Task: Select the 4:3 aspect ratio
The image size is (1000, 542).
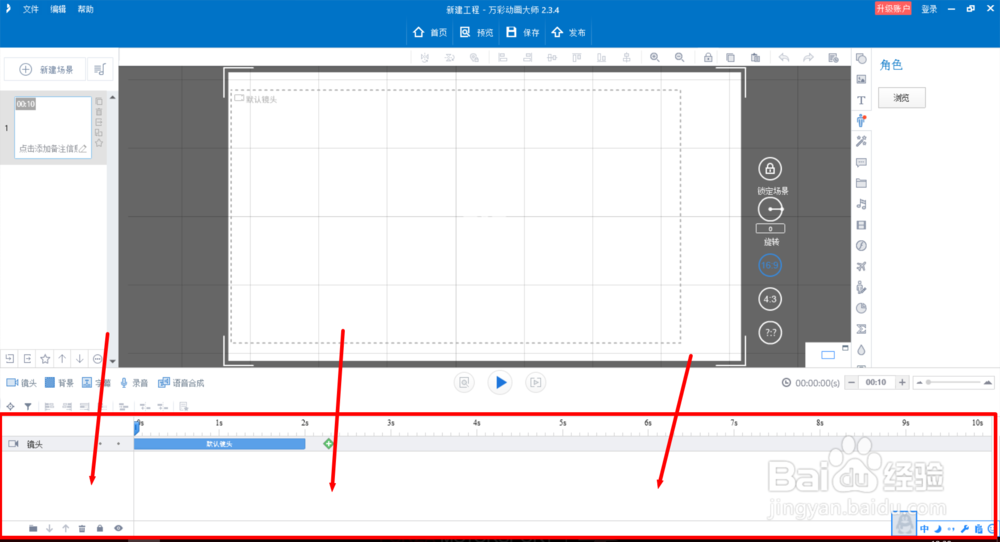Action: (x=770, y=299)
